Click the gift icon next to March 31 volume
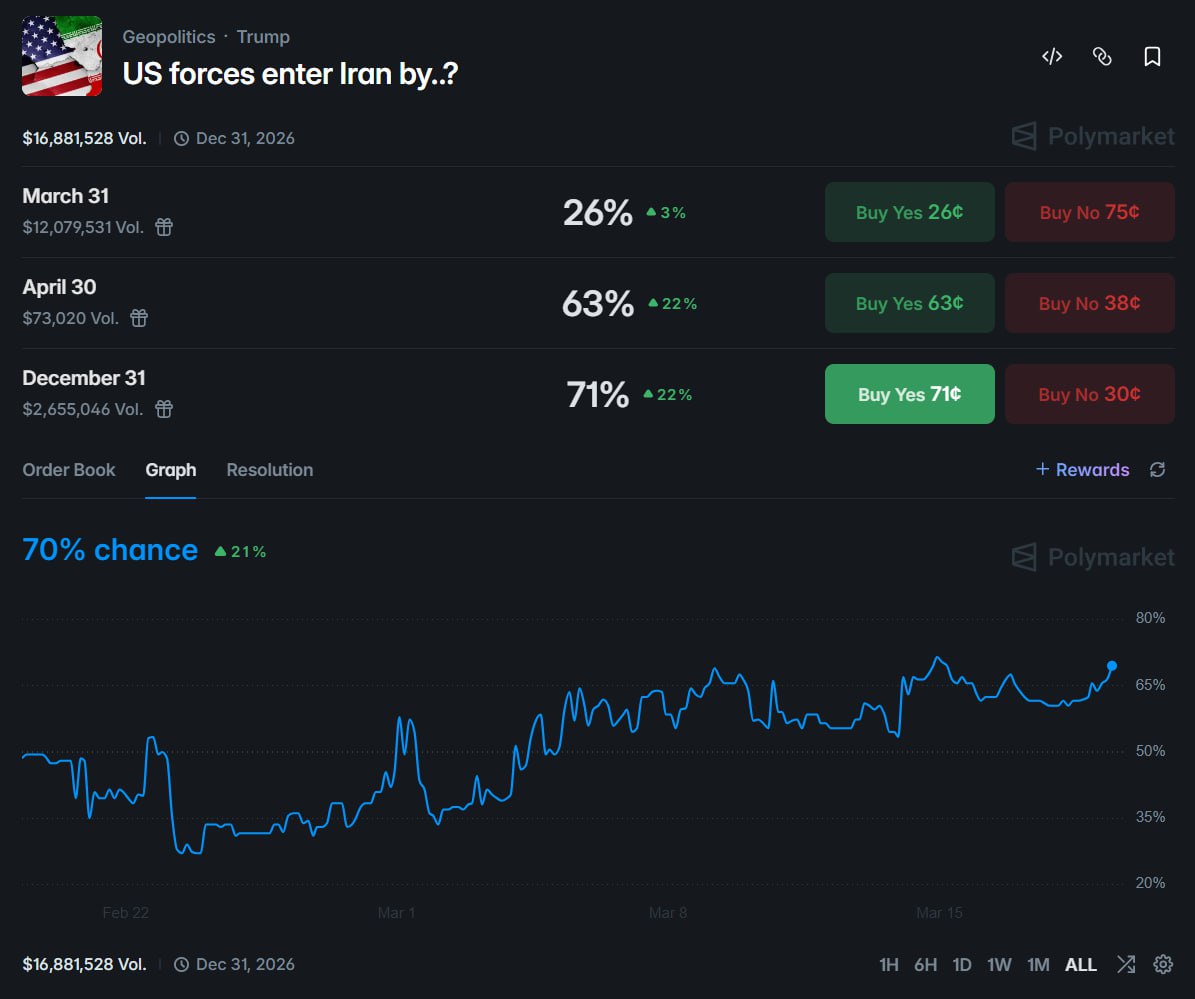This screenshot has width=1195, height=999. [x=163, y=227]
